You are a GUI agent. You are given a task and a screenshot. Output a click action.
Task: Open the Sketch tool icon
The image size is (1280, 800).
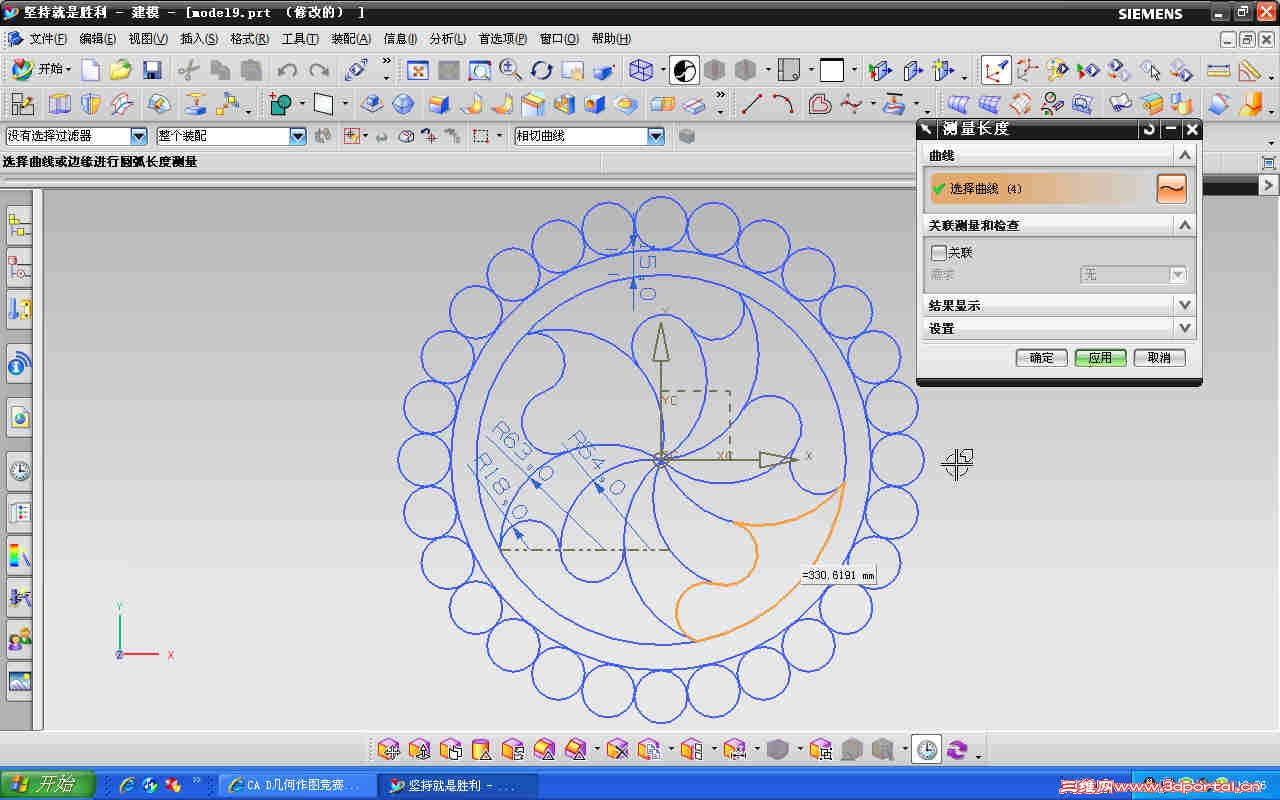[21, 104]
